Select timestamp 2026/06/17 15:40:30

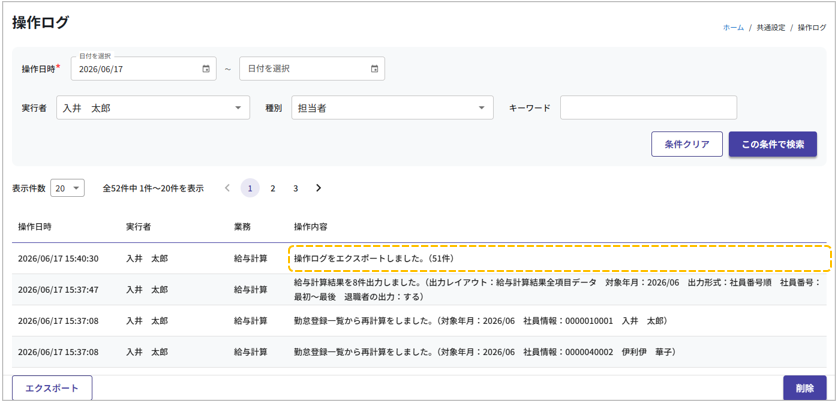[x=58, y=258]
